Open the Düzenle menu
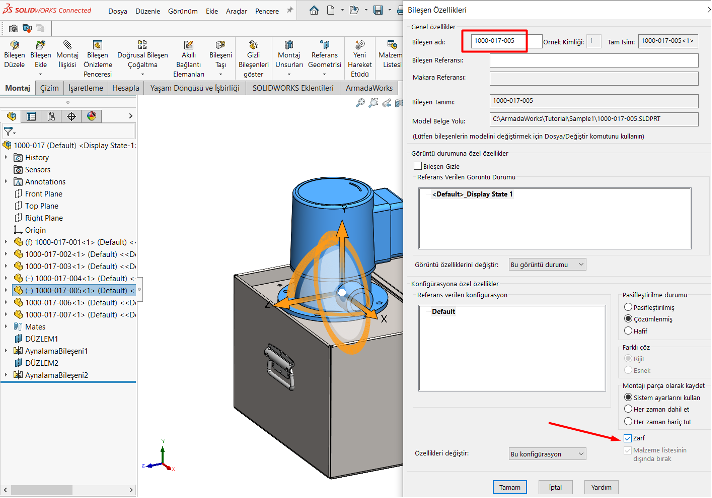Screen dimensions: 712x498 click(148, 11)
